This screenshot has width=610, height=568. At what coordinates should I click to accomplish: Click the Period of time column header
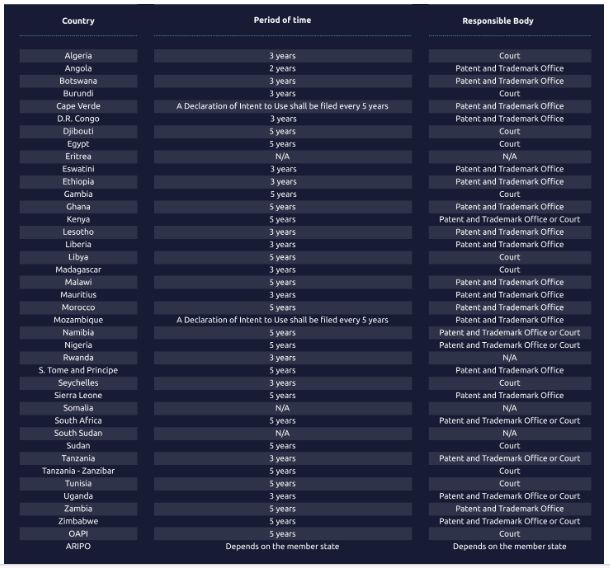click(x=282, y=20)
